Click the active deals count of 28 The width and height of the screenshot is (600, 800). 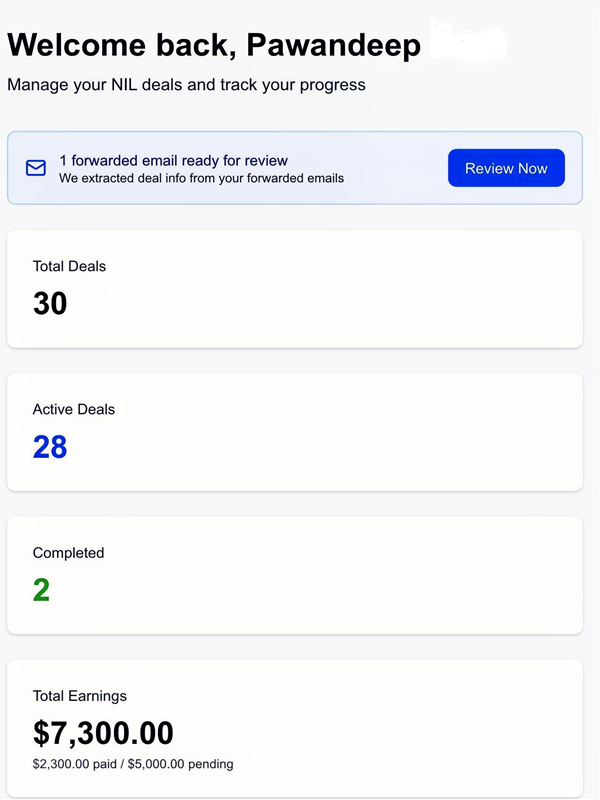click(50, 446)
